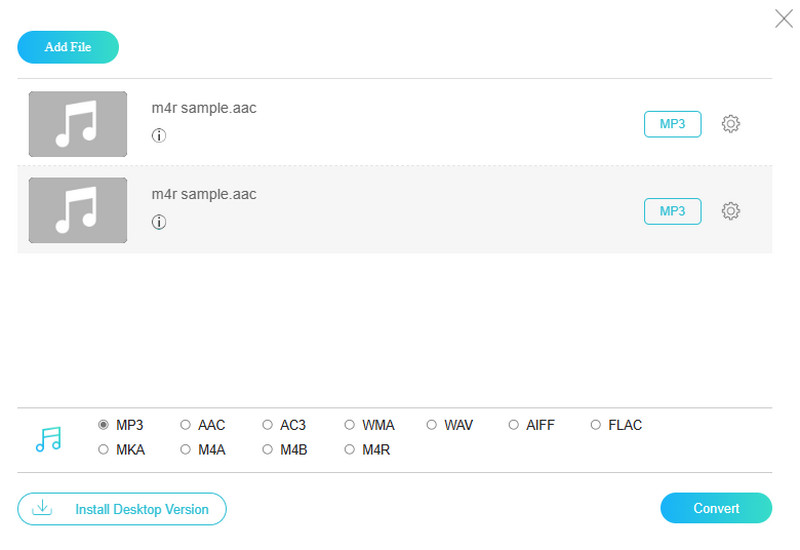Image resolution: width=800 pixels, height=550 pixels.
Task: Select the MP3 radio button
Action: pyautogui.click(x=103, y=425)
